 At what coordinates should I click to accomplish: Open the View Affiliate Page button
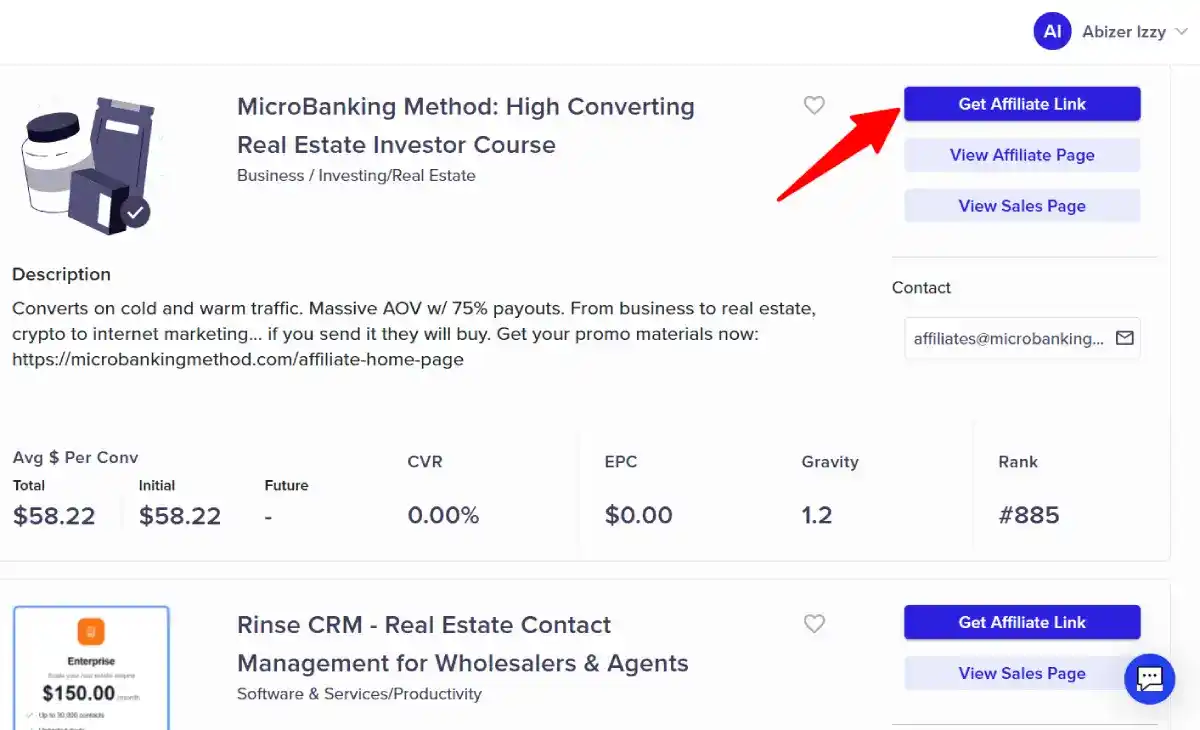[x=1021, y=155]
